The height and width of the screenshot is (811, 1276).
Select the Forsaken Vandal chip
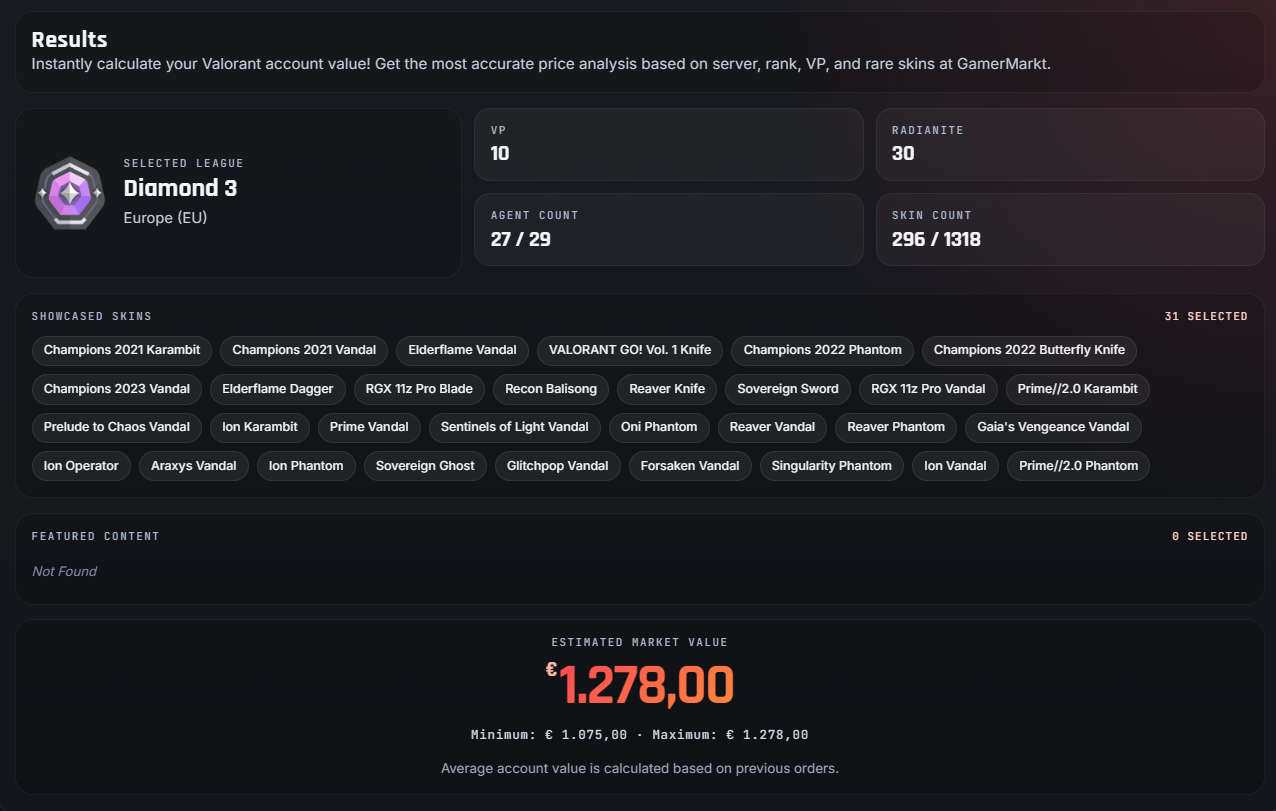(690, 466)
